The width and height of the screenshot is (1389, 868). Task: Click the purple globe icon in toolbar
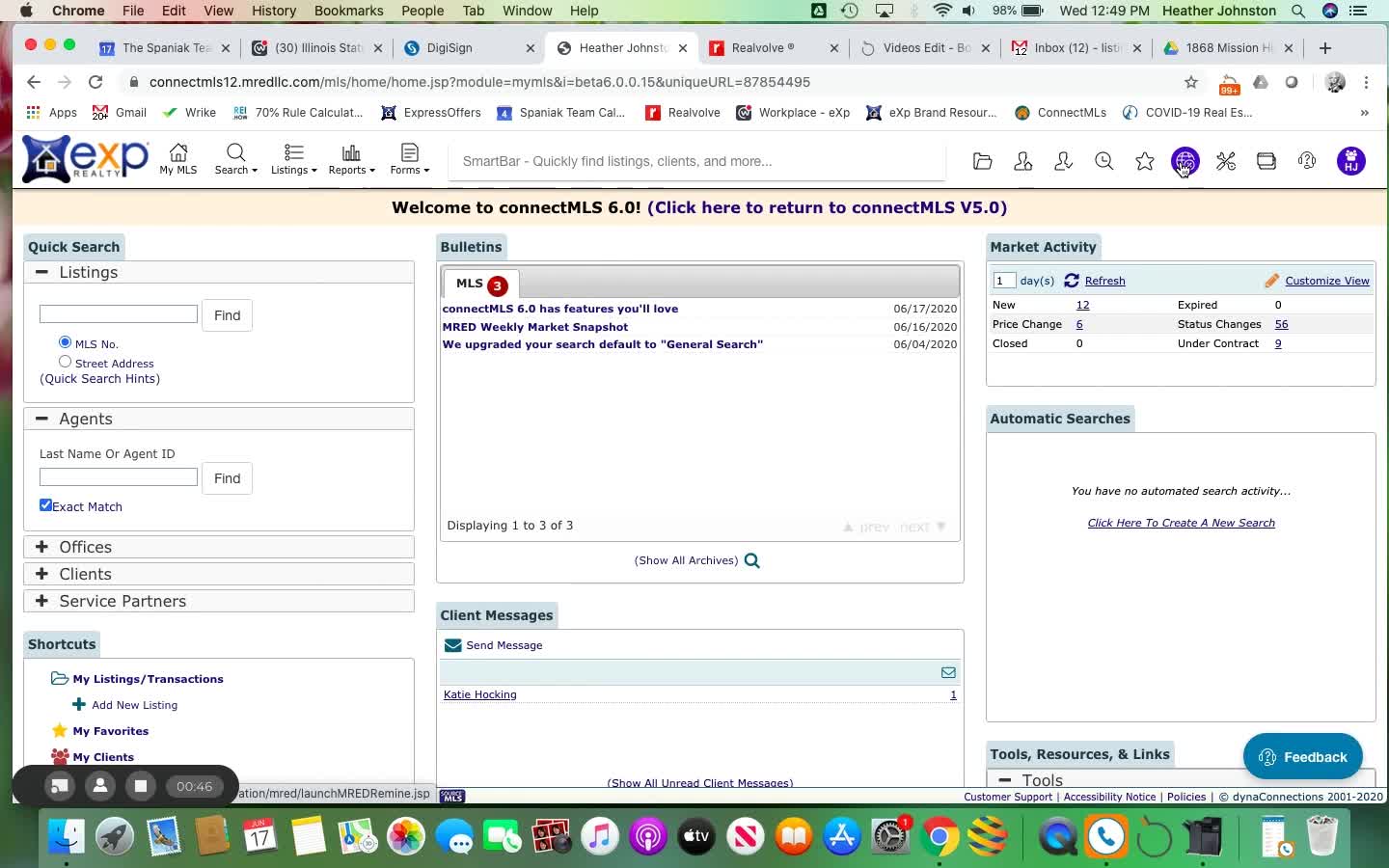coord(1185,161)
